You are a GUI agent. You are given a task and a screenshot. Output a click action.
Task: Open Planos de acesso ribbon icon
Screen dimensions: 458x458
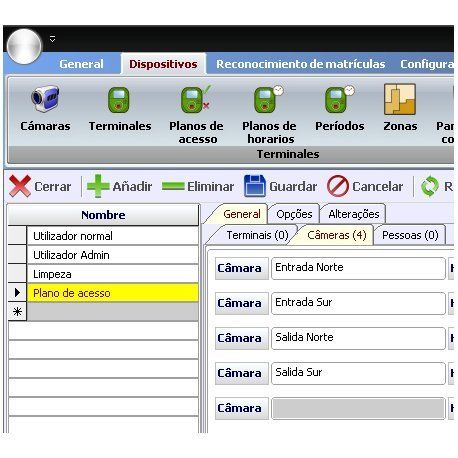(196, 114)
